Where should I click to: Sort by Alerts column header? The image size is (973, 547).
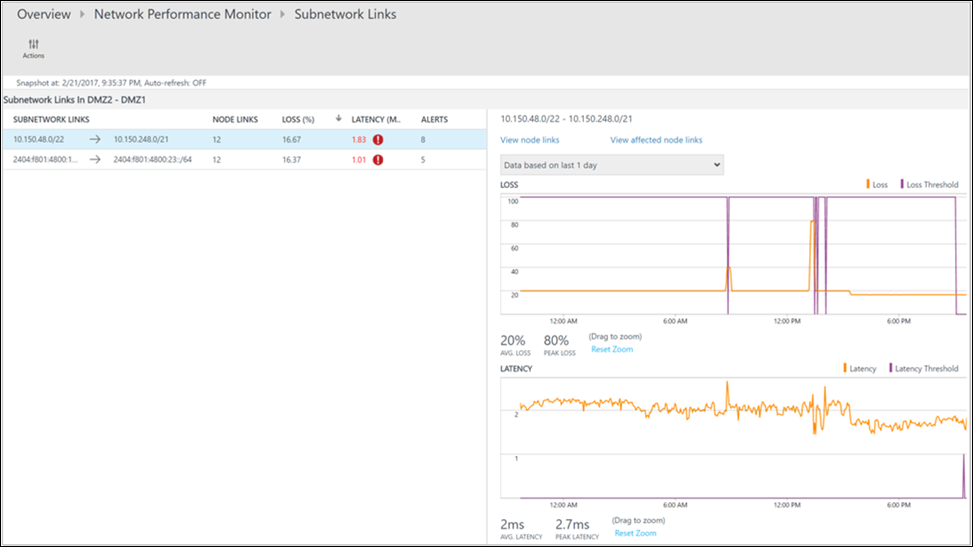point(434,119)
